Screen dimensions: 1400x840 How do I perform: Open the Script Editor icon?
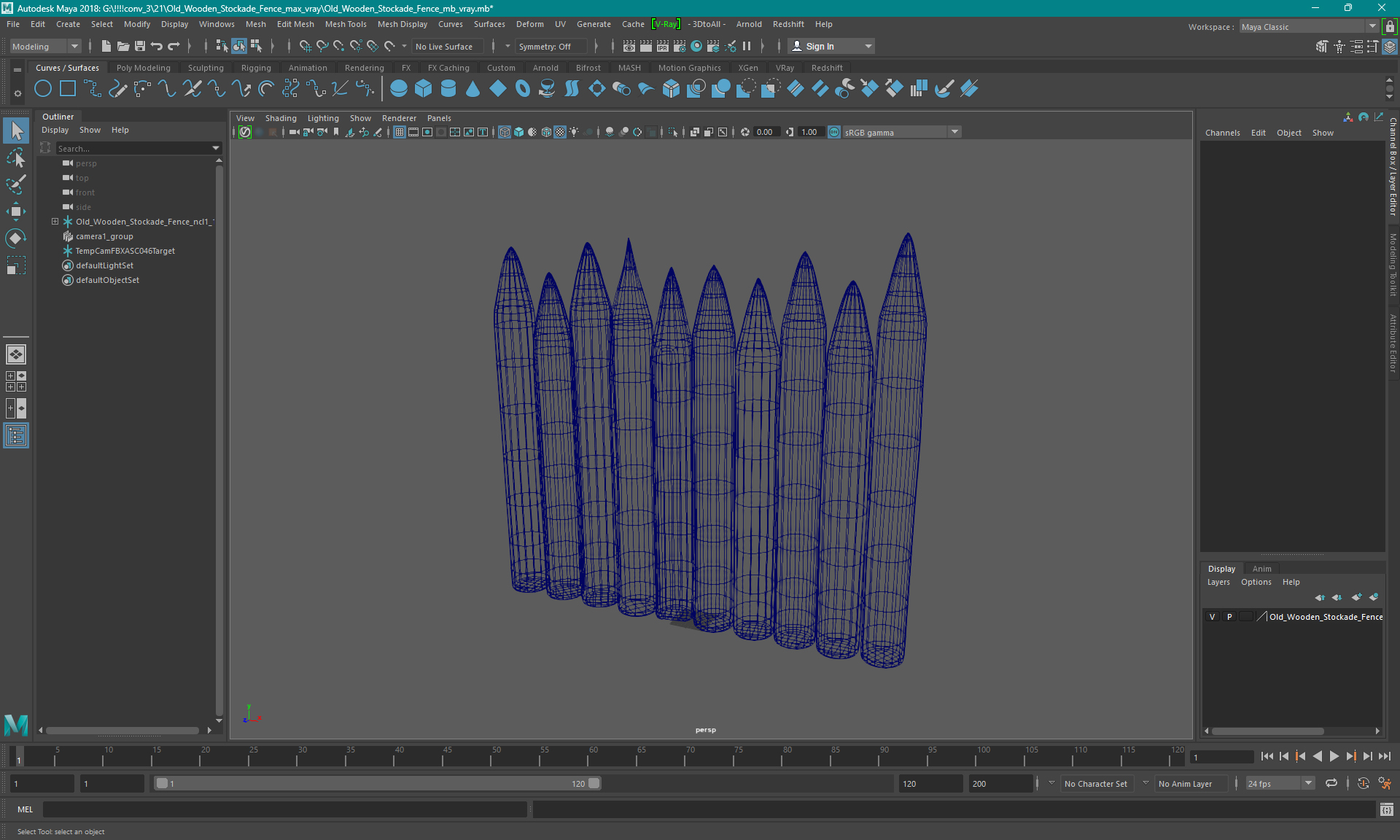[x=1386, y=809]
